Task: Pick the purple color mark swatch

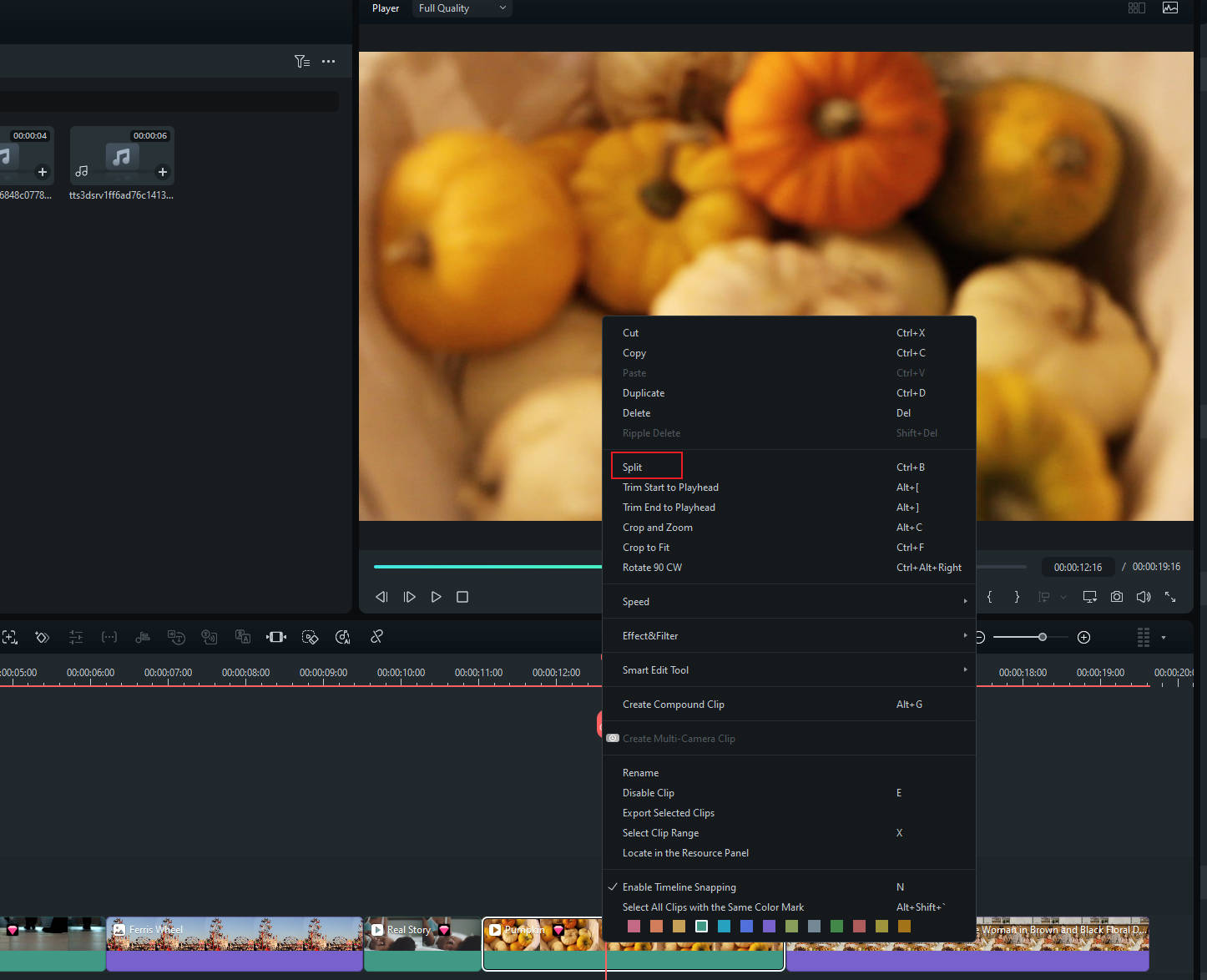Action: (x=769, y=926)
